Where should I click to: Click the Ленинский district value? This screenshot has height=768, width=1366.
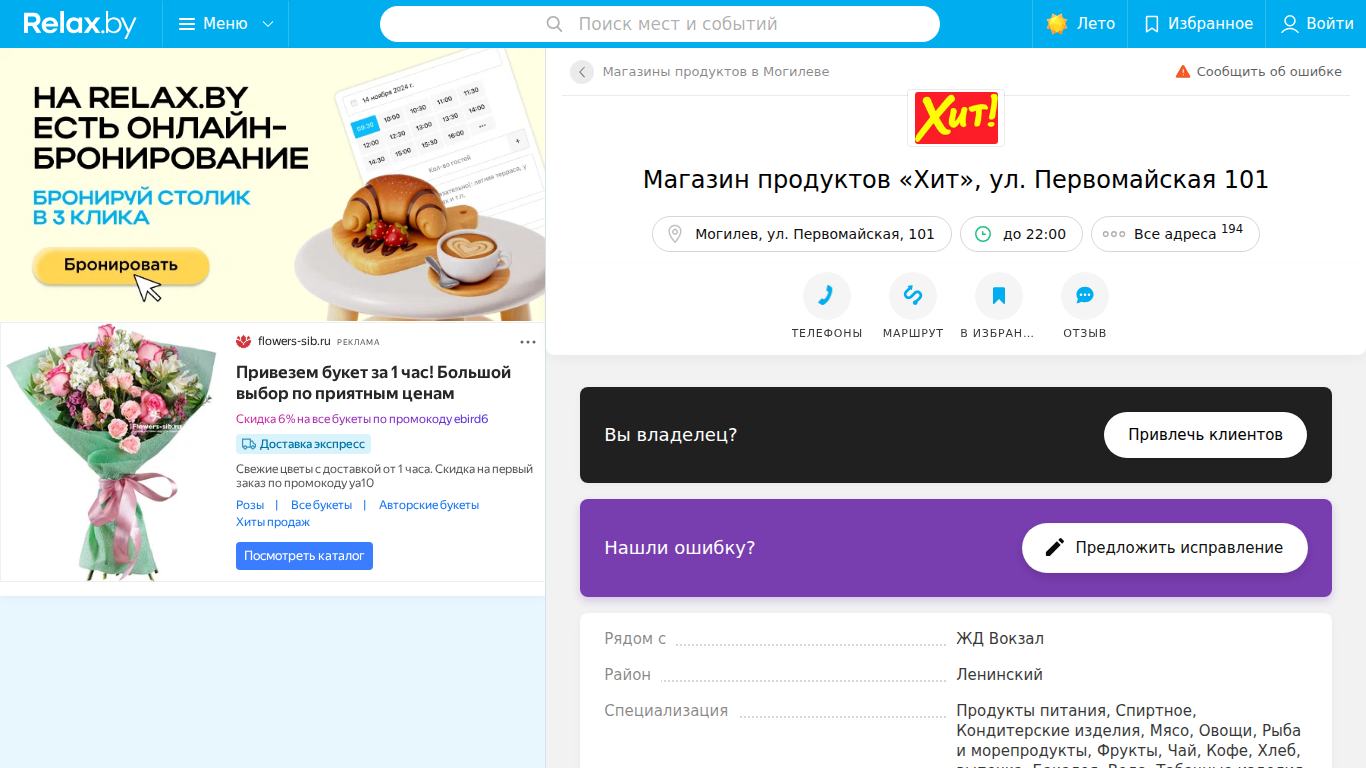click(1000, 675)
